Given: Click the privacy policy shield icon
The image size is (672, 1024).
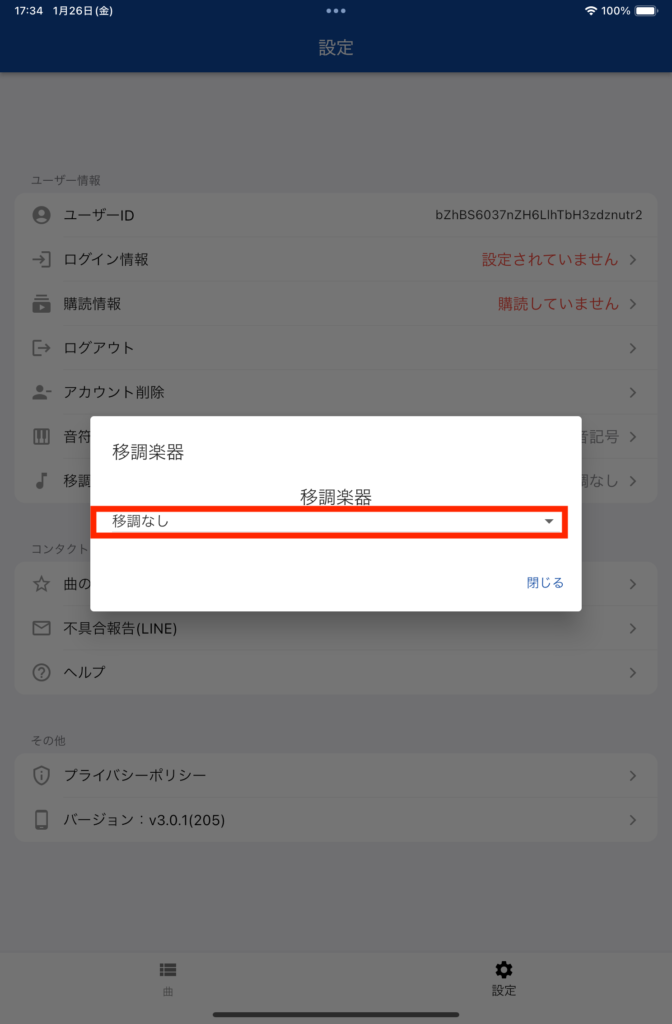Looking at the screenshot, I should [41, 775].
